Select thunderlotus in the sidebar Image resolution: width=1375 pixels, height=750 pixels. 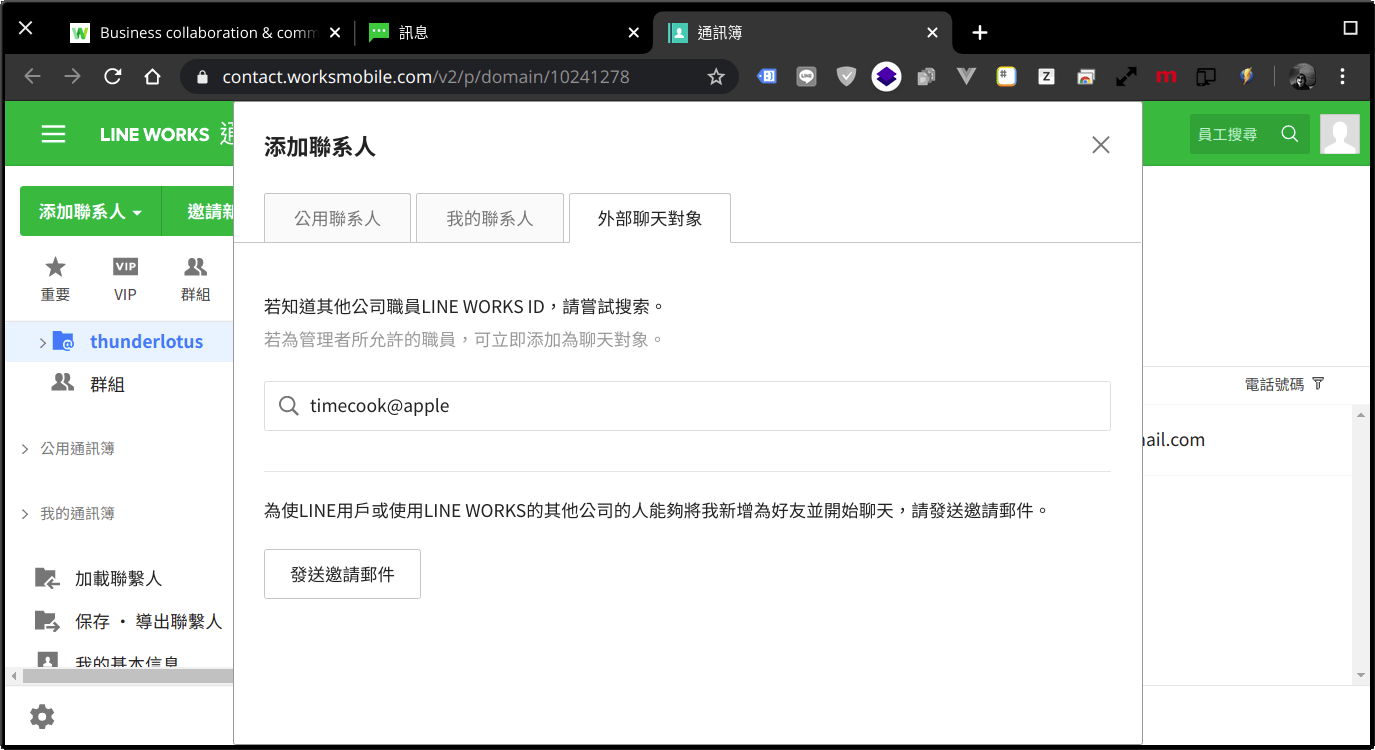click(x=146, y=342)
